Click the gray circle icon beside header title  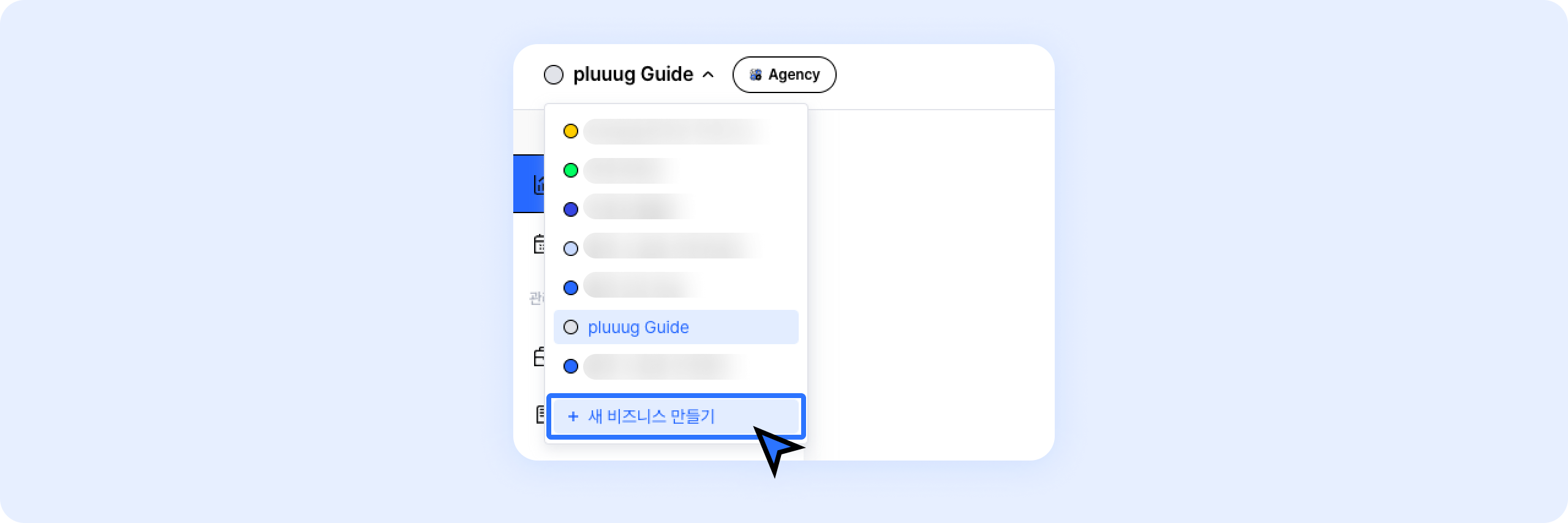(553, 75)
